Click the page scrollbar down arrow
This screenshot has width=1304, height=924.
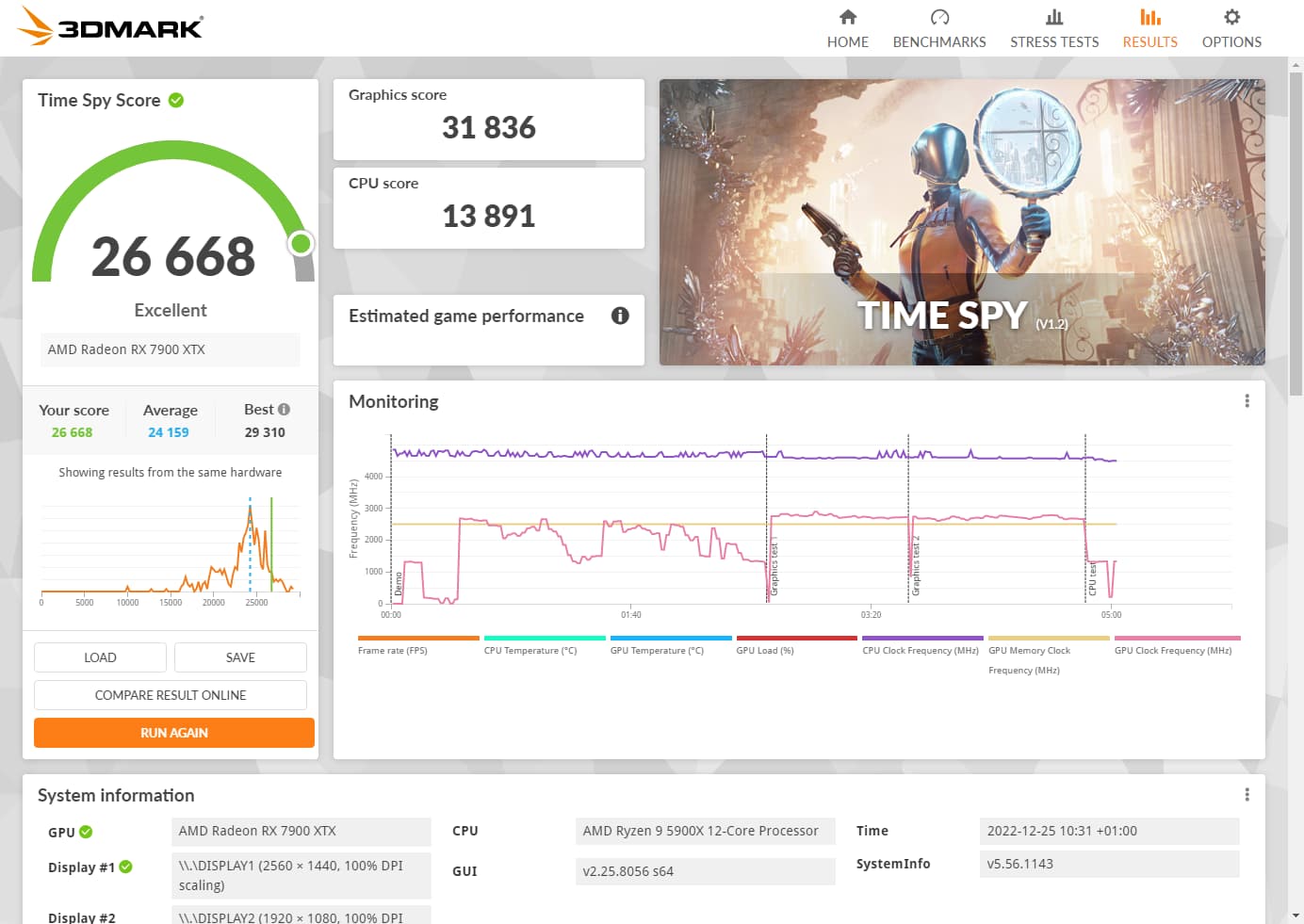1296,915
